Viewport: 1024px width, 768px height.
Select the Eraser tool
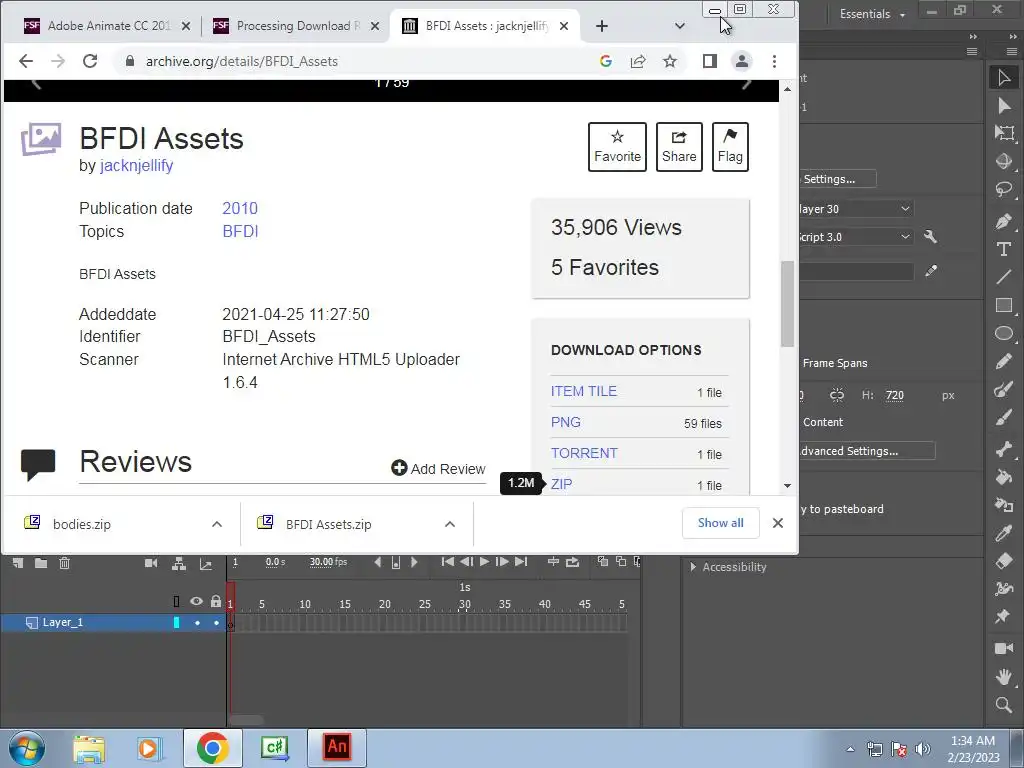coord(1004,561)
